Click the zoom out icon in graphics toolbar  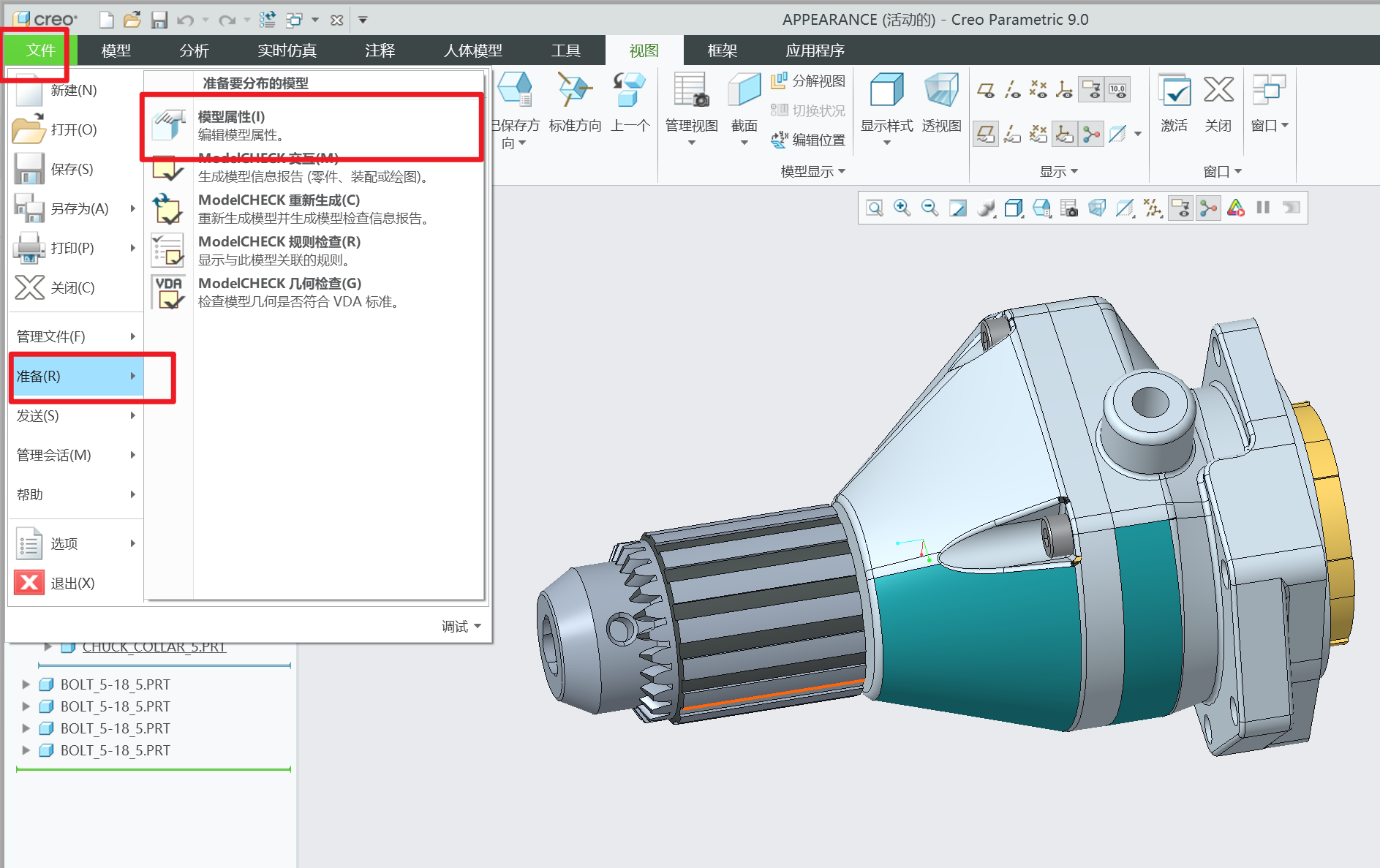tap(930, 208)
